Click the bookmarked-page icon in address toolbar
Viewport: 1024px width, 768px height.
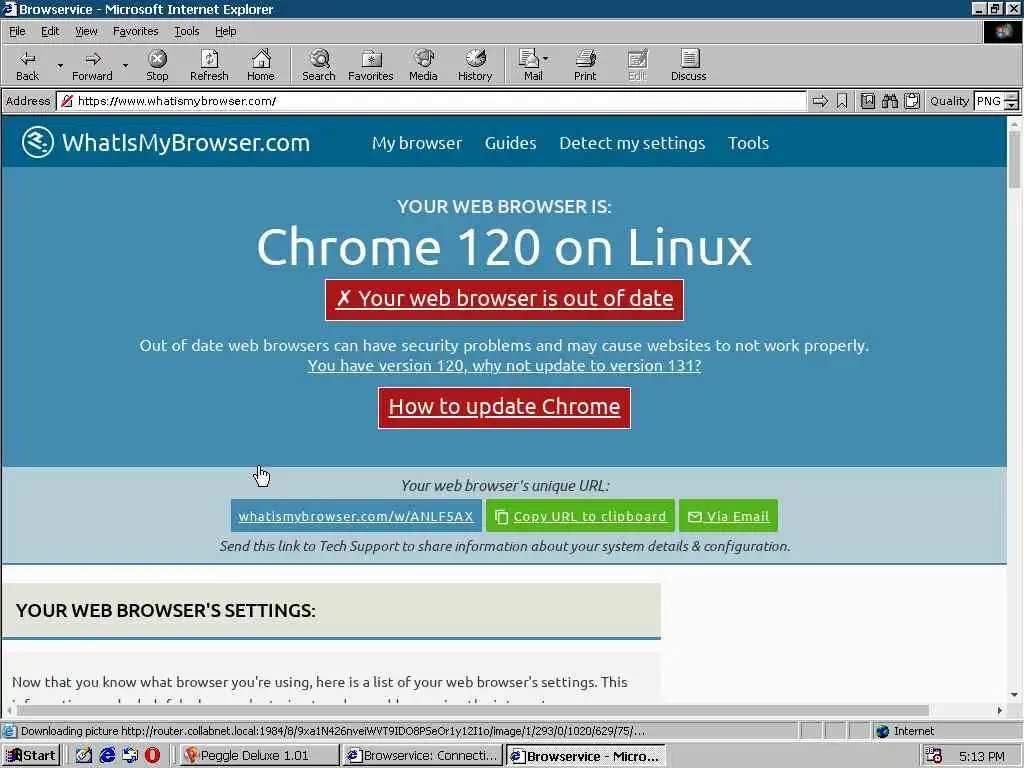867,101
